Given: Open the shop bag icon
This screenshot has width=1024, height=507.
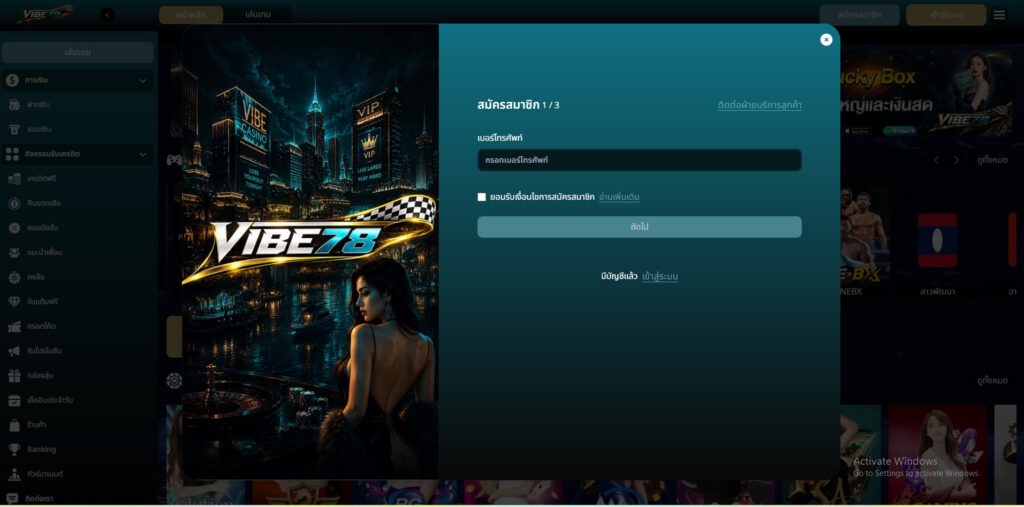Looking at the screenshot, I should 14,425.
